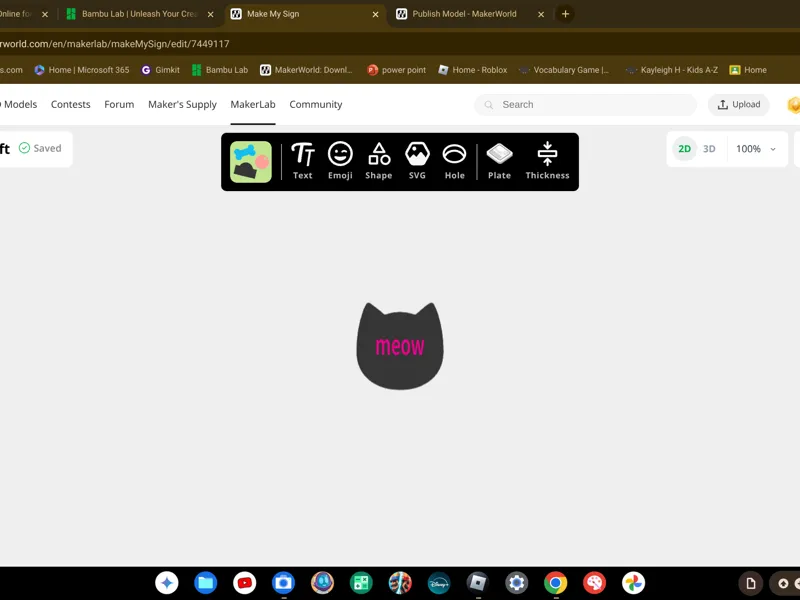Screen dimensions: 800x600
Task: Open the red paint palette app
Action: 594,583
